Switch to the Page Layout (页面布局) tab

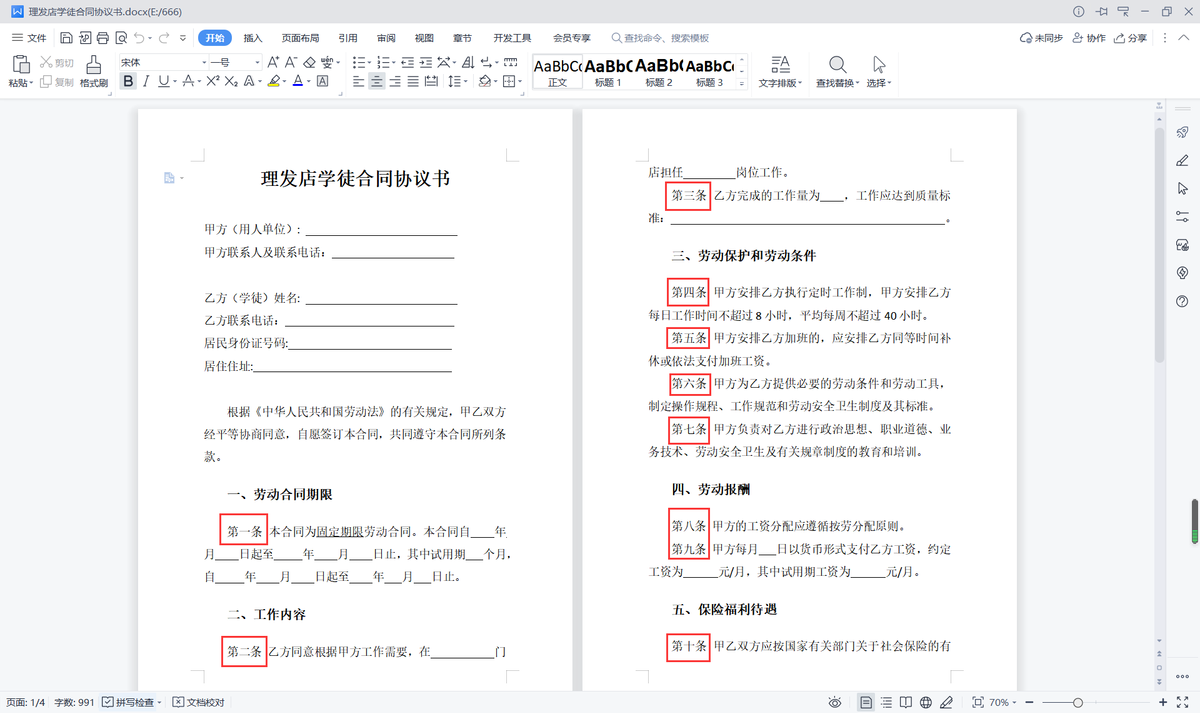[300, 38]
